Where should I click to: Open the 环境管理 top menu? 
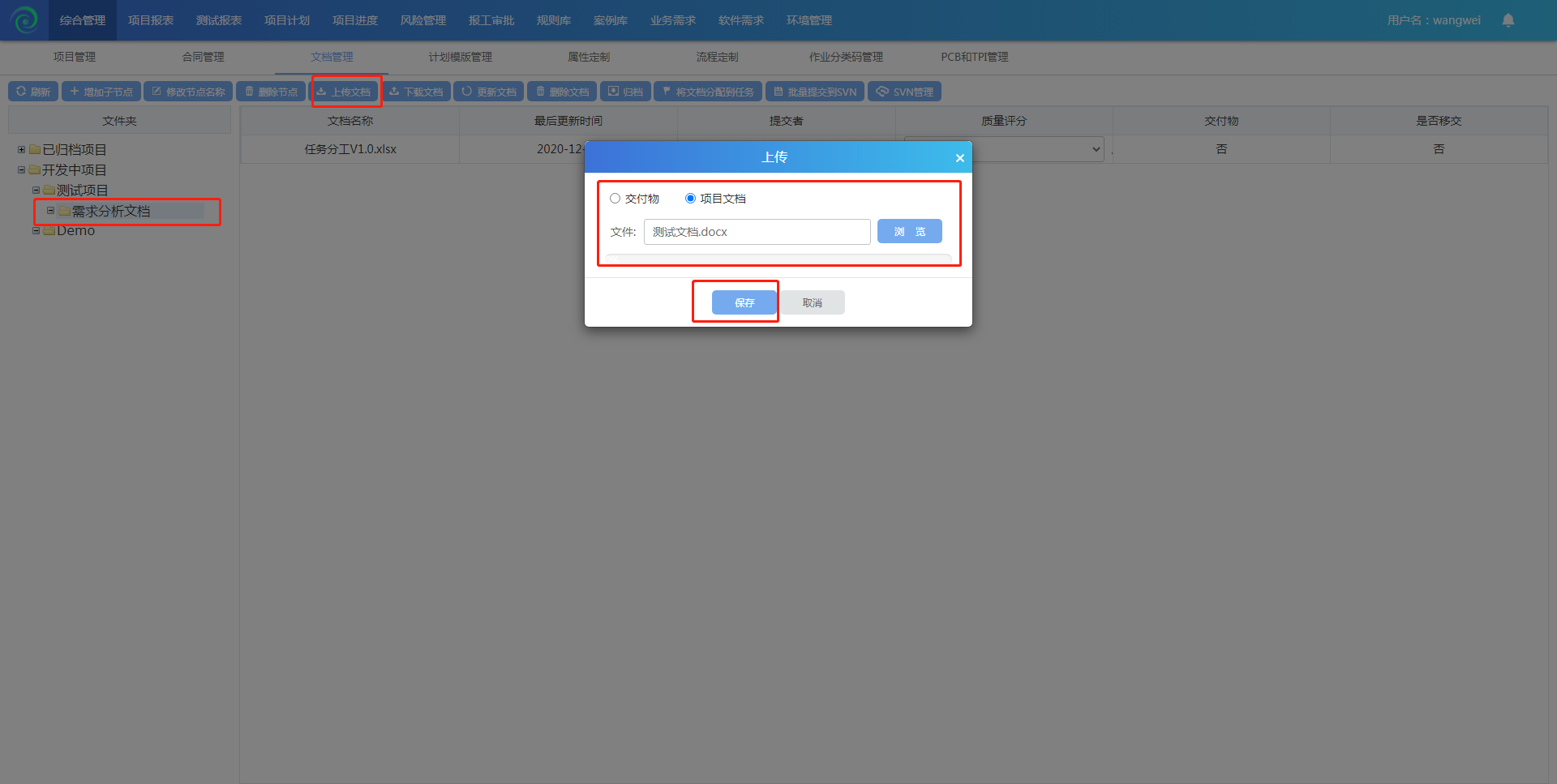click(x=809, y=20)
